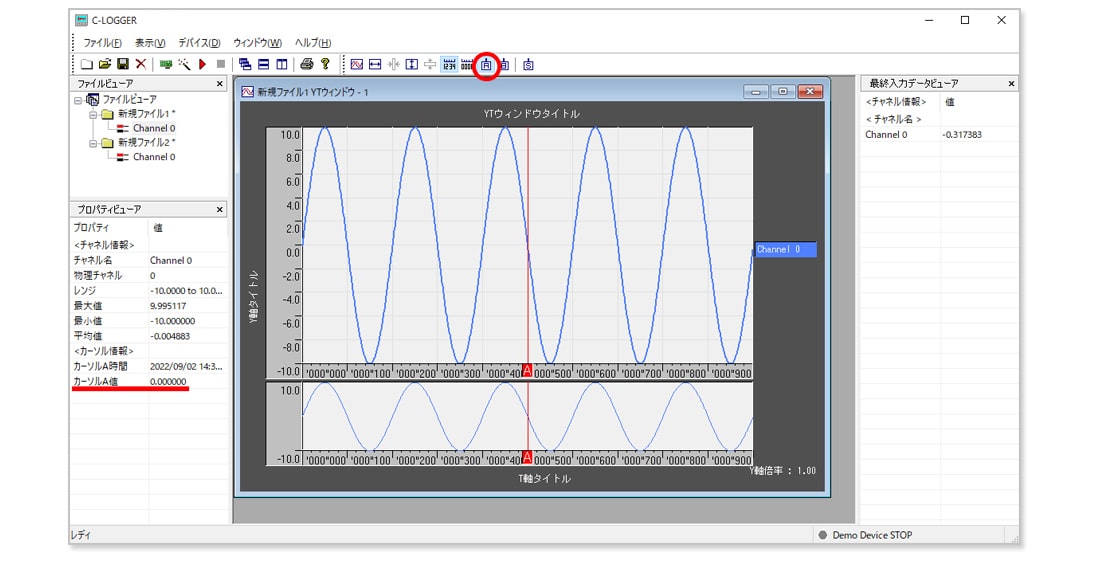This screenshot has width=1100, height=562.
Task: Click the Open folder toolbar icon
Action: coord(104,64)
